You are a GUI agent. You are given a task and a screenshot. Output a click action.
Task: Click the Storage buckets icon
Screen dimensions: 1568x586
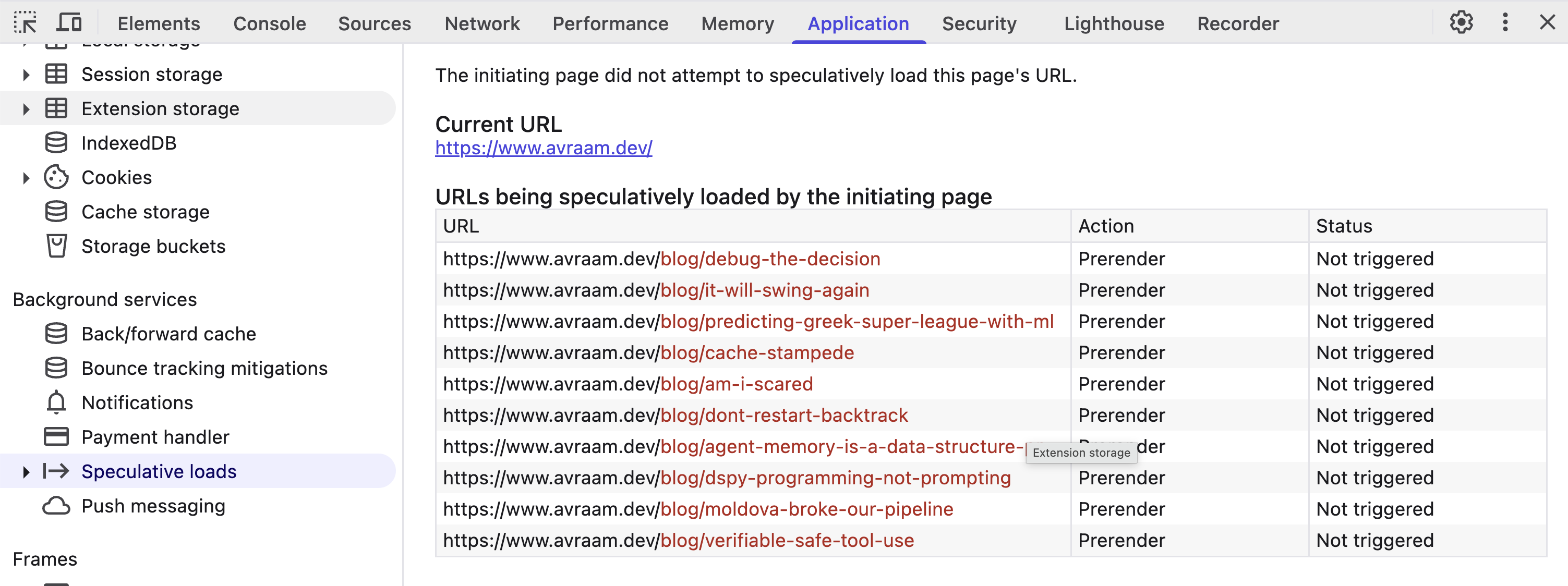click(57, 246)
